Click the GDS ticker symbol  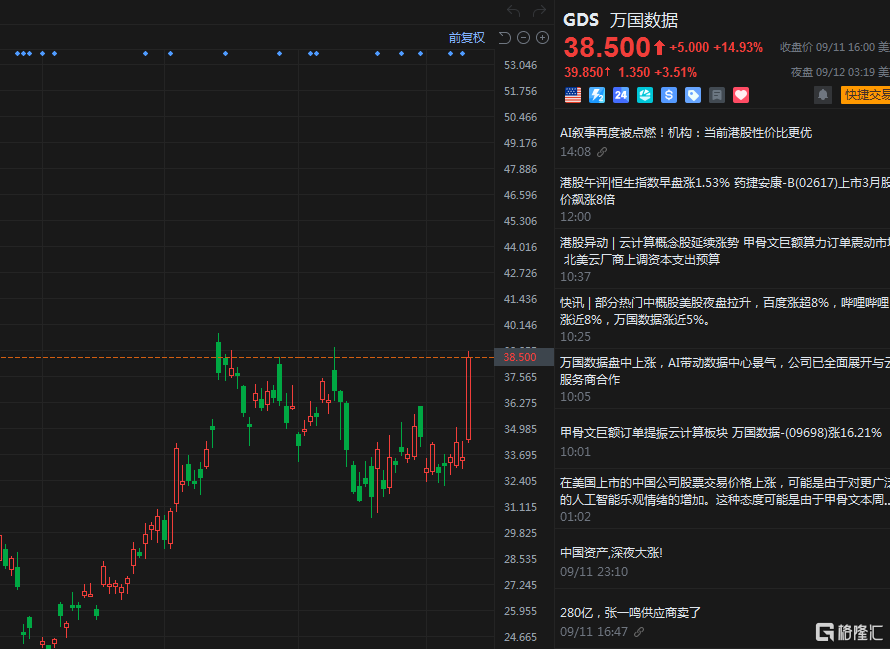581,20
